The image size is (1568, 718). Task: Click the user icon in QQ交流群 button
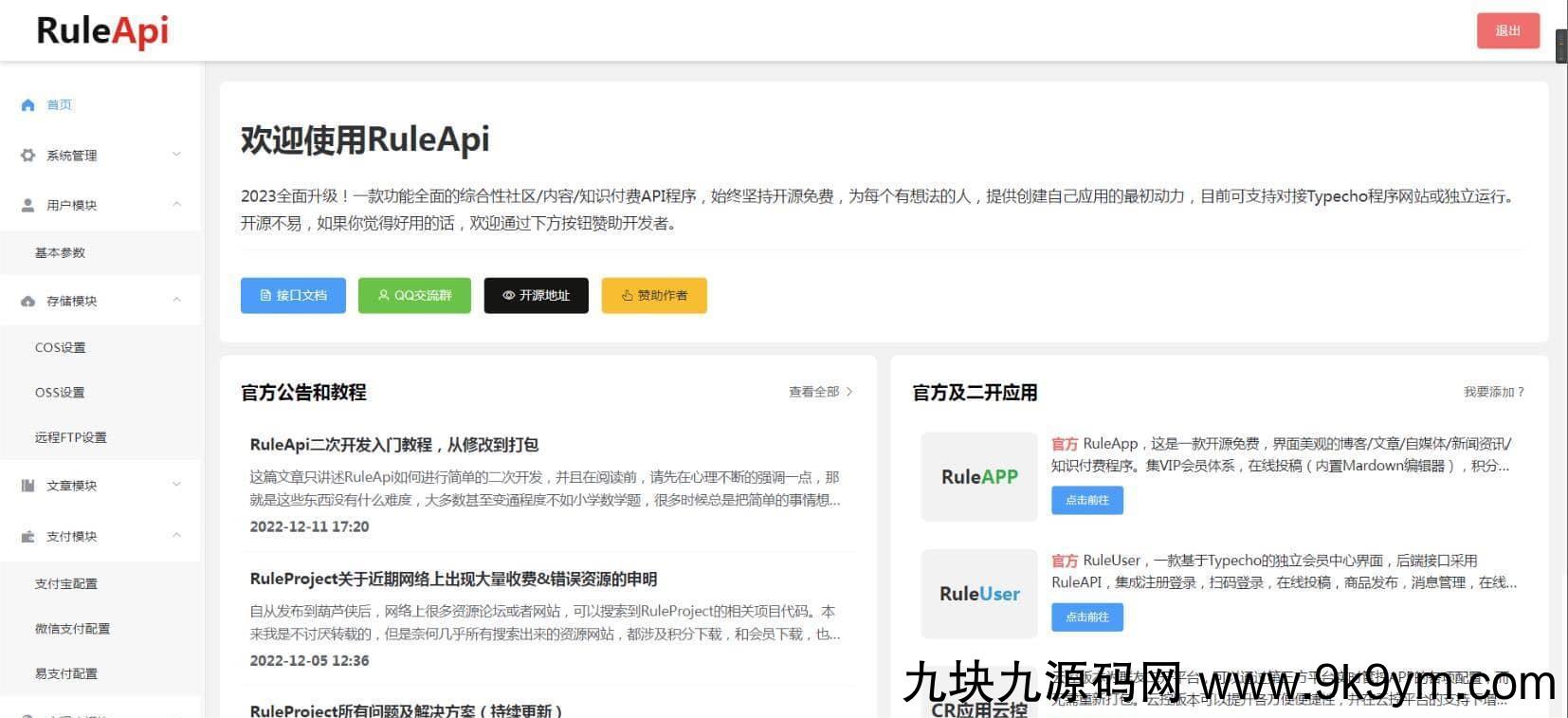point(383,296)
